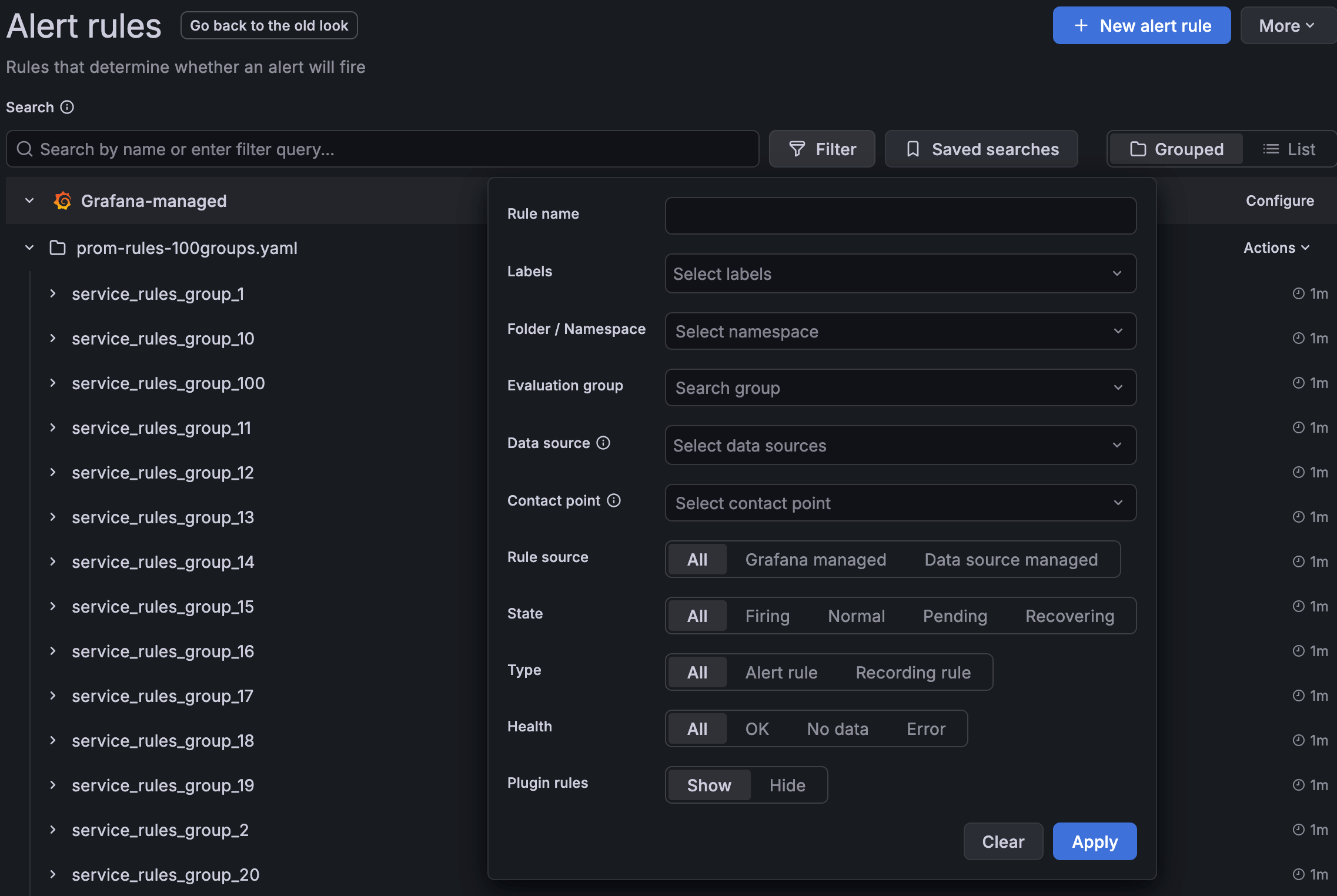The width and height of the screenshot is (1337, 896).
Task: Set Rule source to Data source managed
Action: pos(1011,559)
